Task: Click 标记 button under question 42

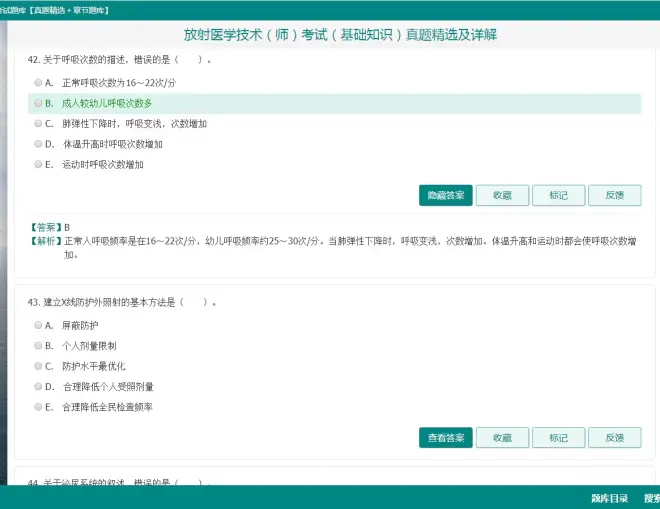Action: tap(558, 195)
